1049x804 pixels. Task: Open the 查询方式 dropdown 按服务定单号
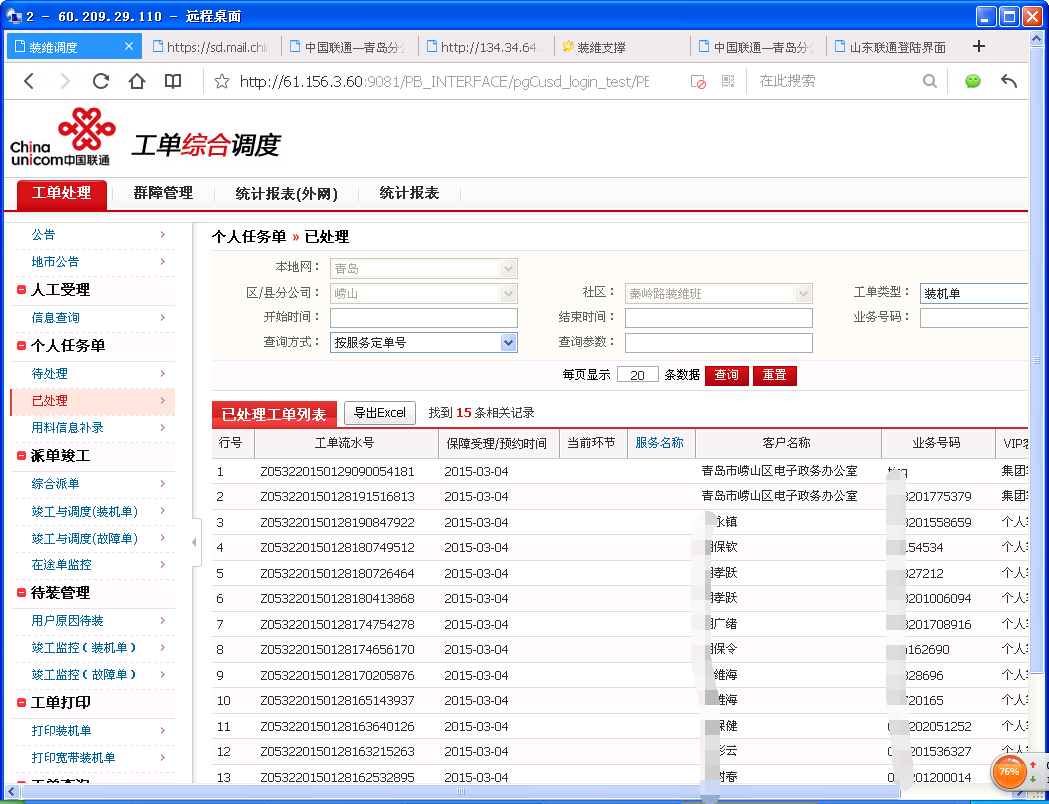pos(423,342)
